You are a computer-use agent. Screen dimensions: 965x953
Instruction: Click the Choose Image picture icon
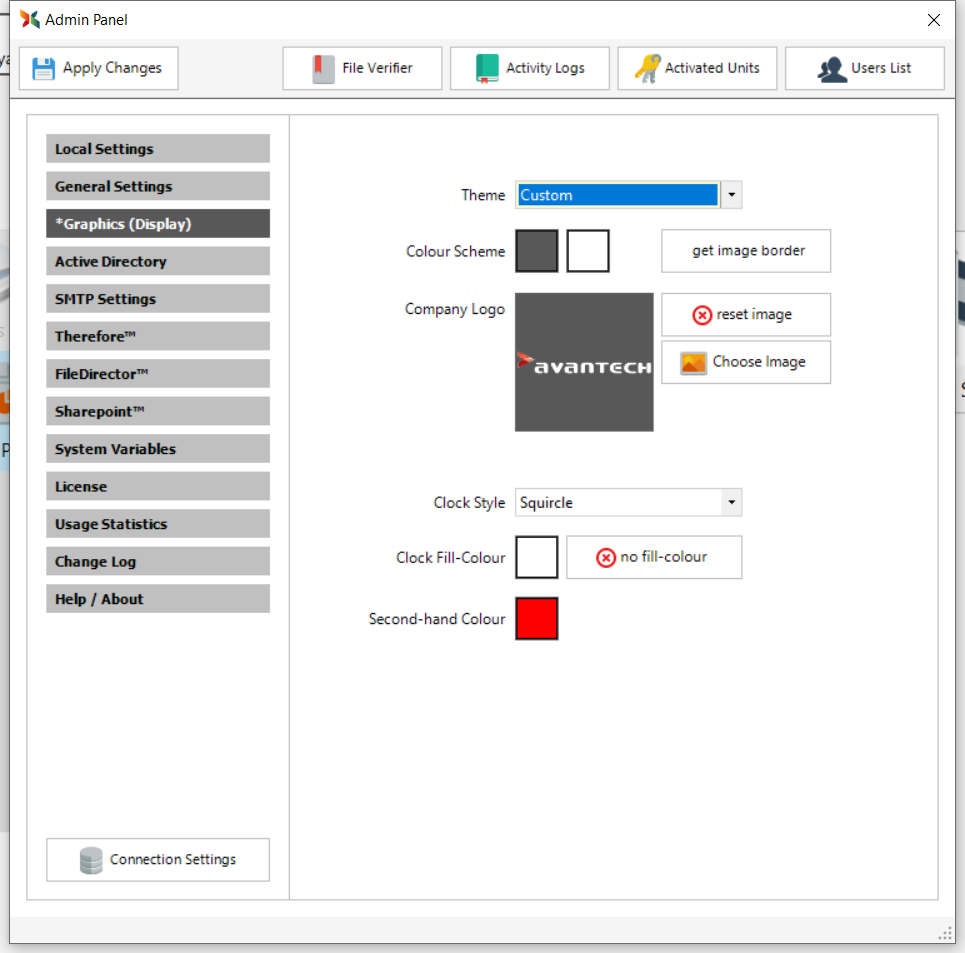pyautogui.click(x=693, y=362)
